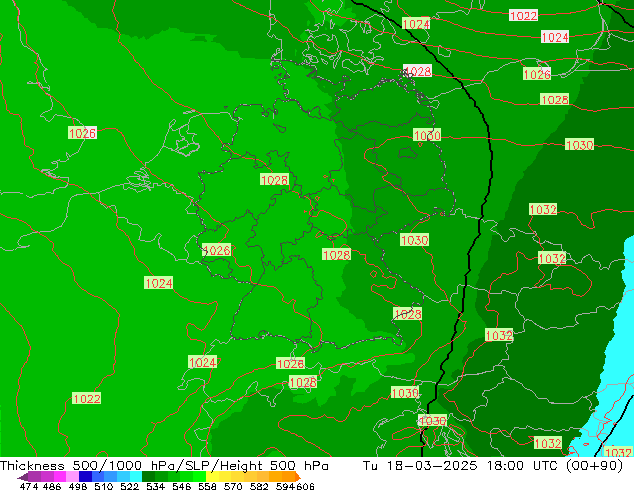Click the 'SLP' text in the title
The height and width of the screenshot is (490, 634).
199,466
